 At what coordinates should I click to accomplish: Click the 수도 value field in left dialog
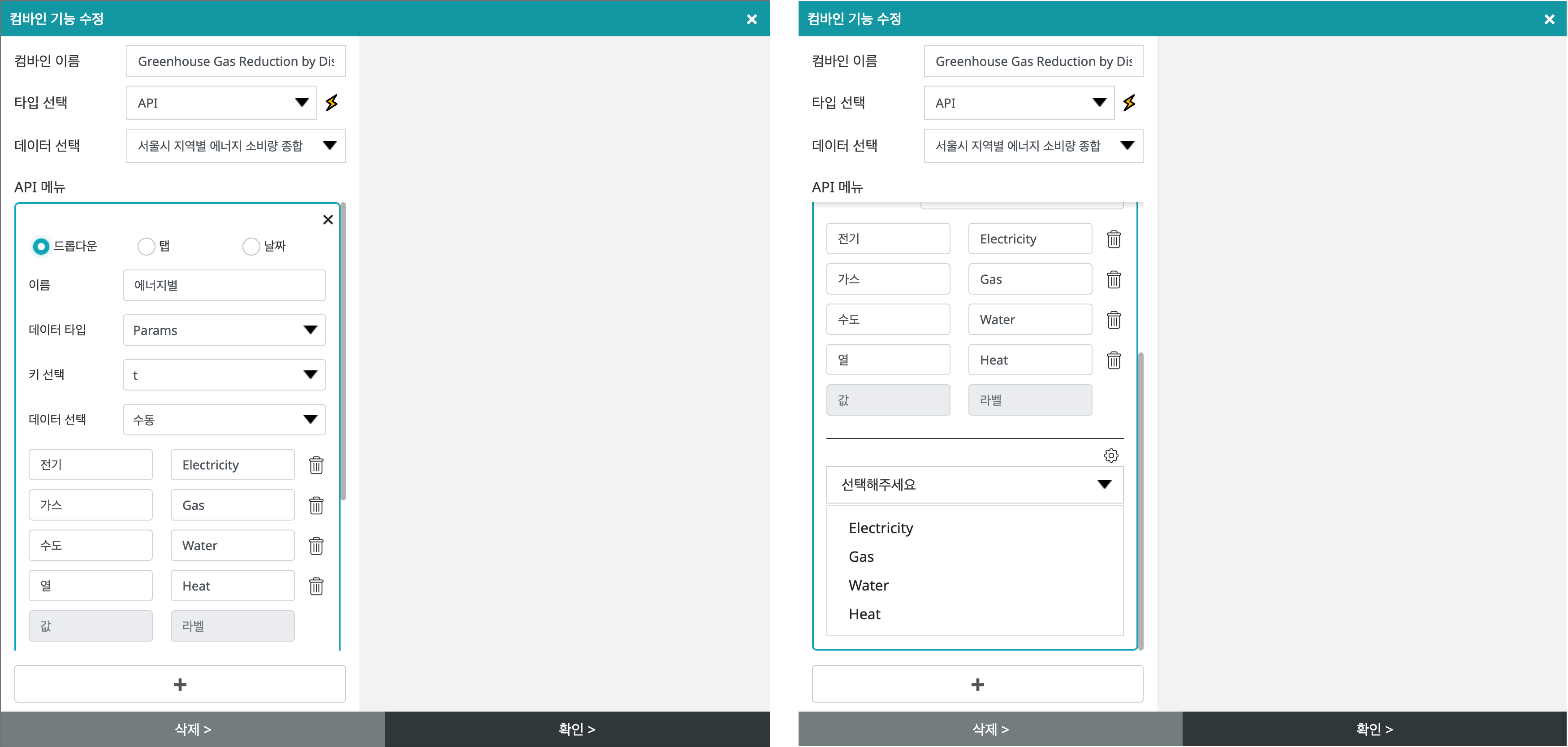[90, 545]
